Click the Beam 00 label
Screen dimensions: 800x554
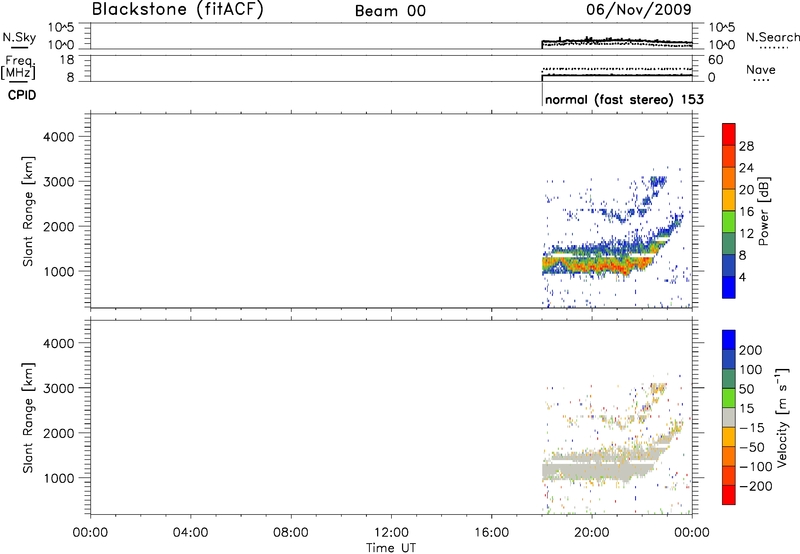click(390, 11)
